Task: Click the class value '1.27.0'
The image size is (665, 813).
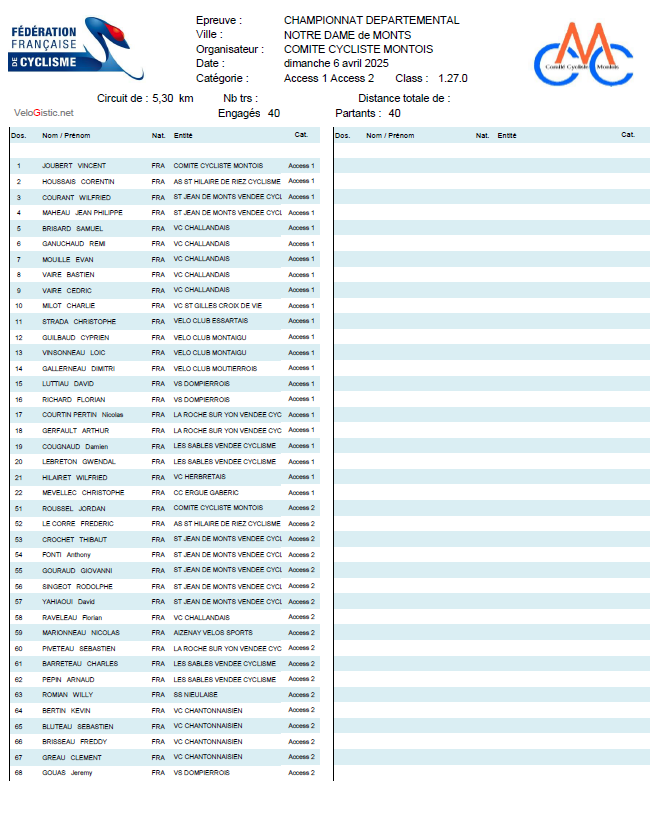Action: [x=452, y=78]
